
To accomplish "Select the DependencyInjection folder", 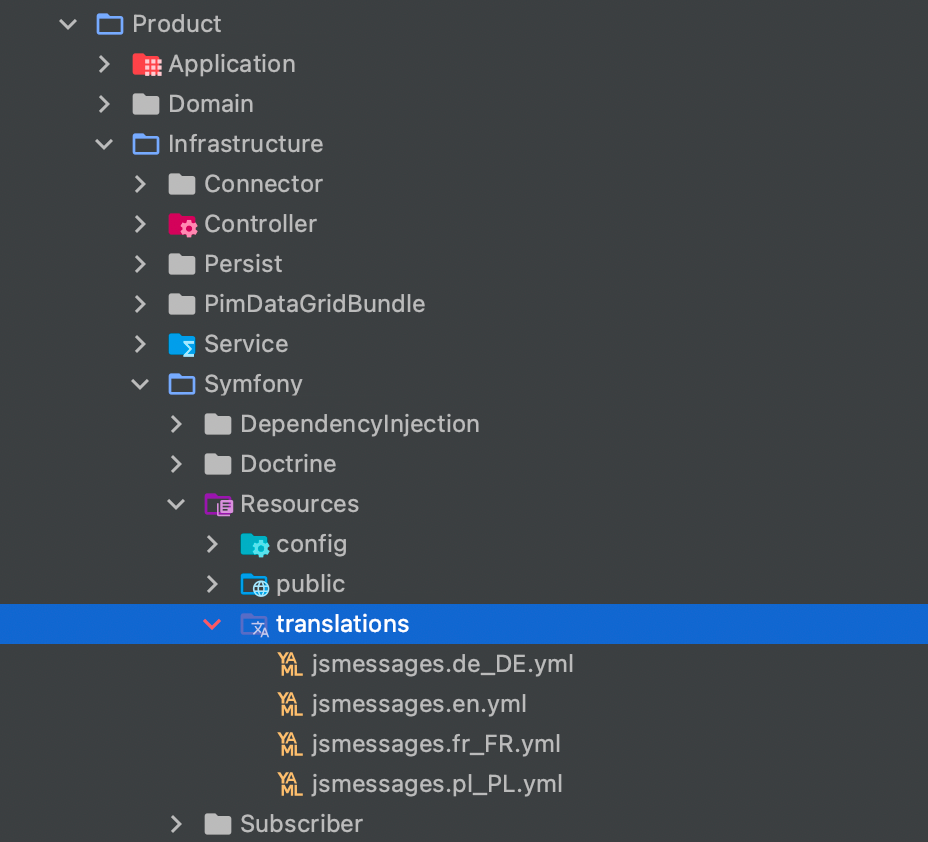I will coord(359,424).
